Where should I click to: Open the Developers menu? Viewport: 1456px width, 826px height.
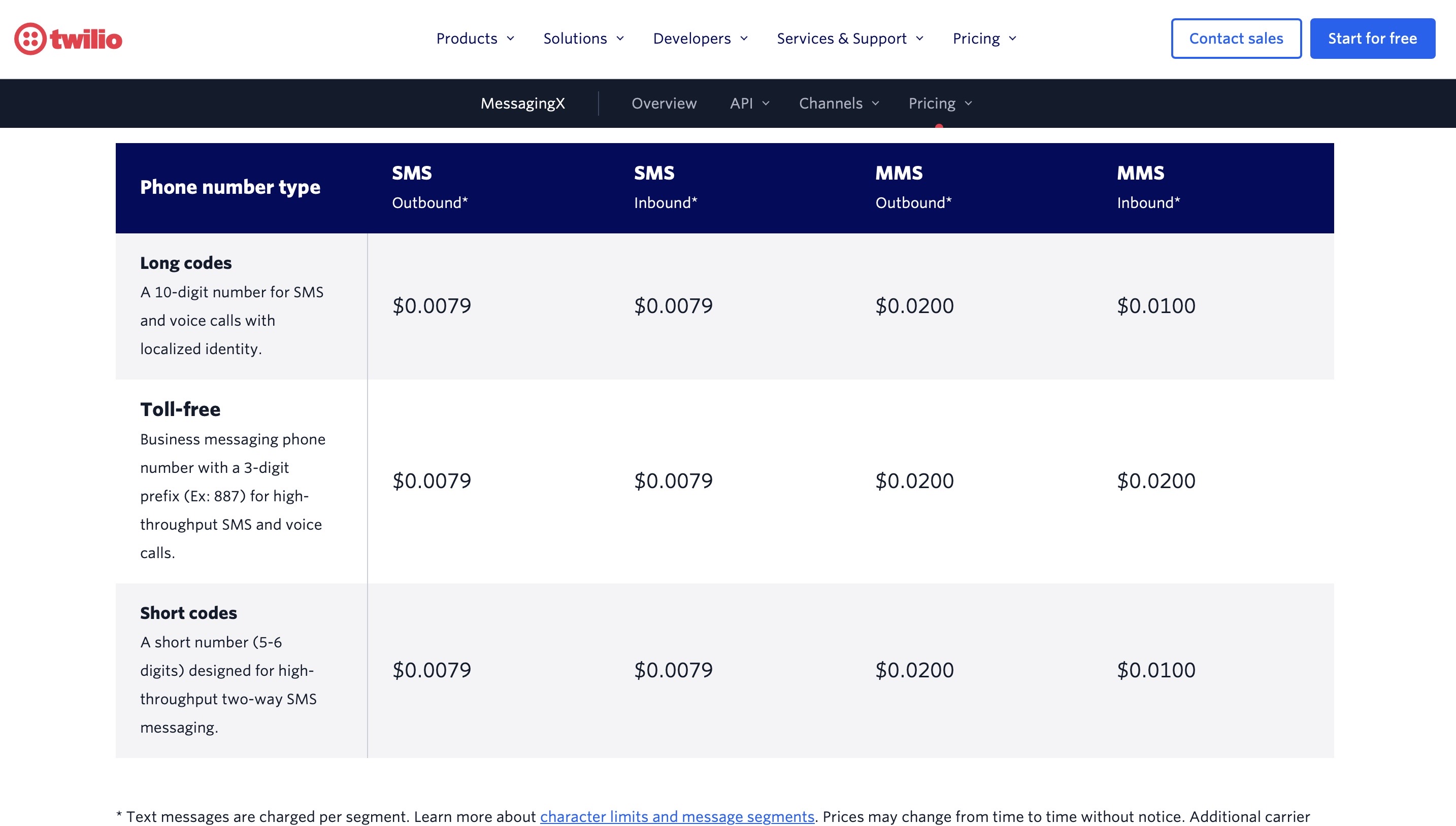(x=691, y=39)
